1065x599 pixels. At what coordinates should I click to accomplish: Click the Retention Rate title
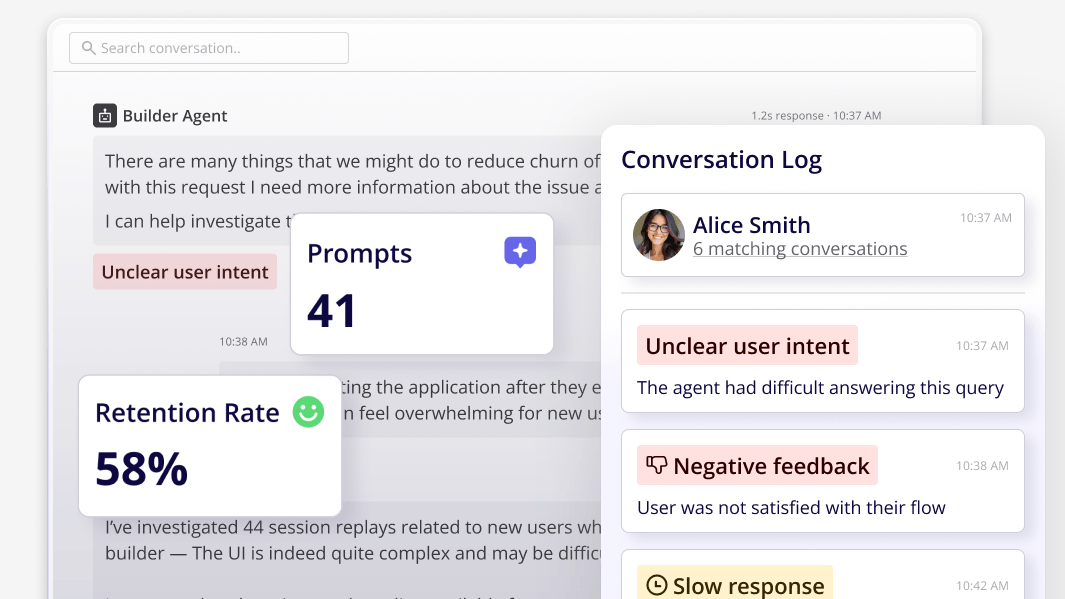187,413
